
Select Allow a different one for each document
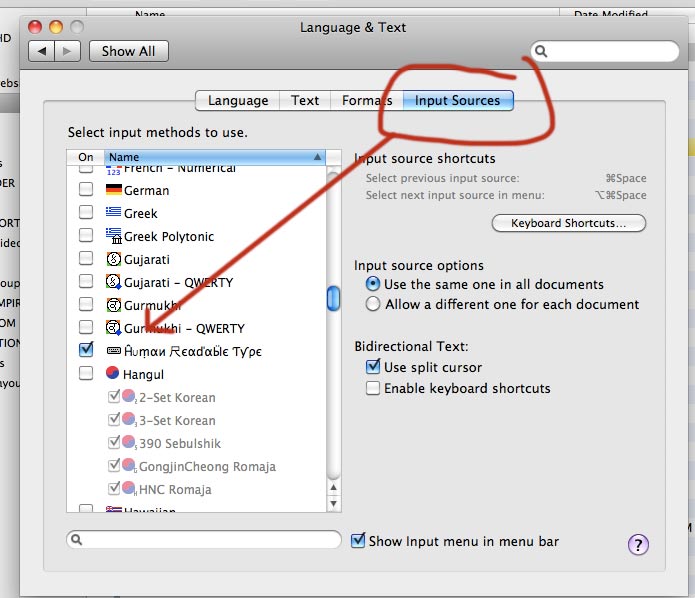click(373, 304)
